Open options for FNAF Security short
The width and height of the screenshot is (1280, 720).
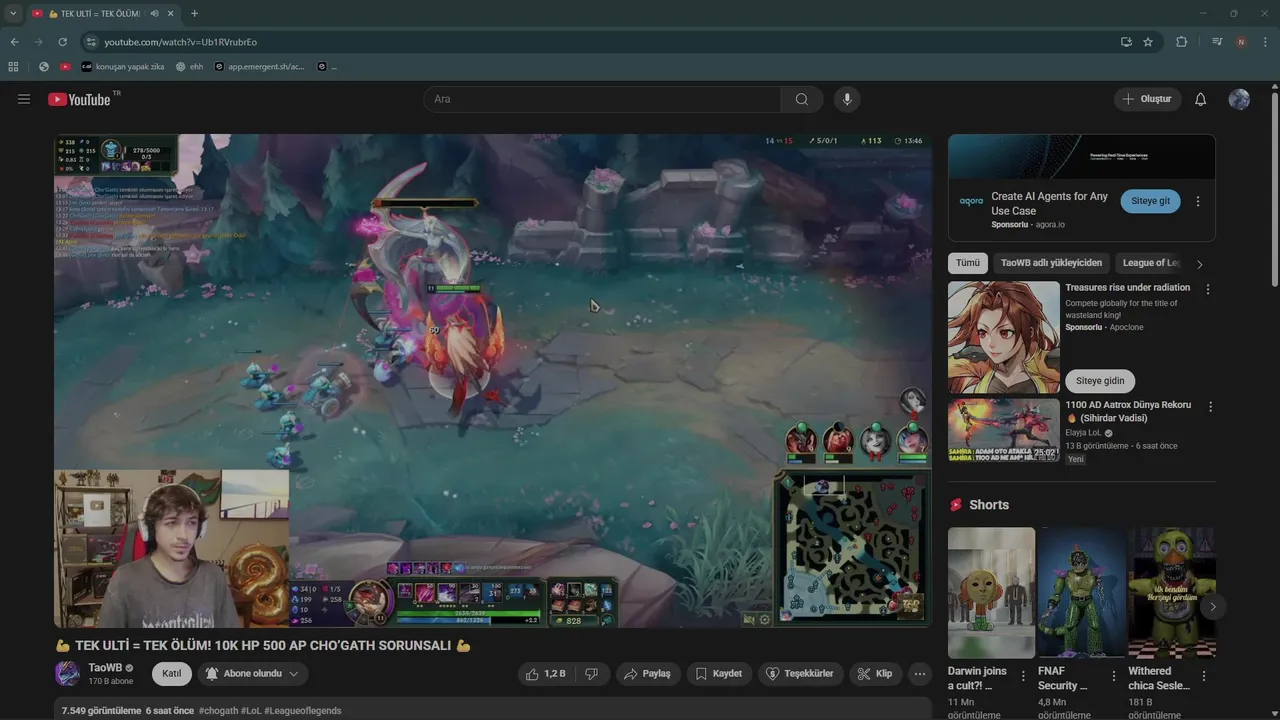pos(1113,677)
